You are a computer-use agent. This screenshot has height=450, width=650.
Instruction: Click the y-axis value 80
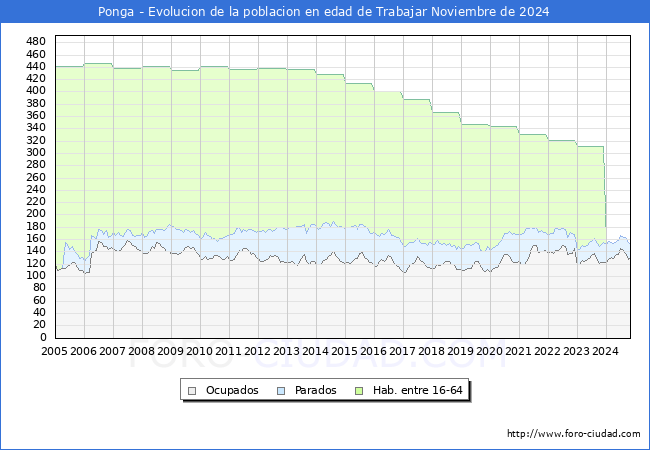tap(39, 287)
